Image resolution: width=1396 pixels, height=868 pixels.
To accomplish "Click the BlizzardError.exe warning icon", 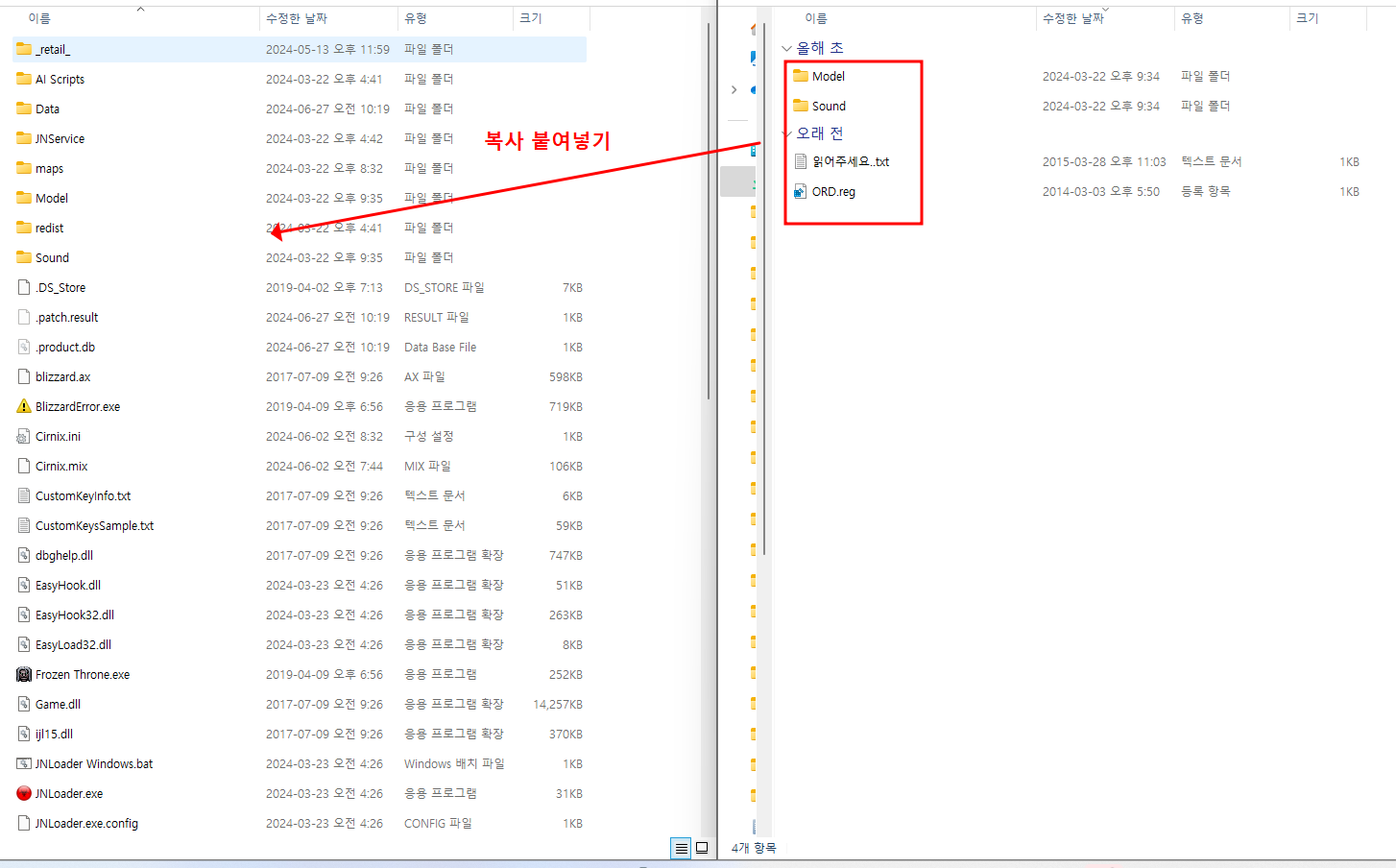I will (23, 406).
